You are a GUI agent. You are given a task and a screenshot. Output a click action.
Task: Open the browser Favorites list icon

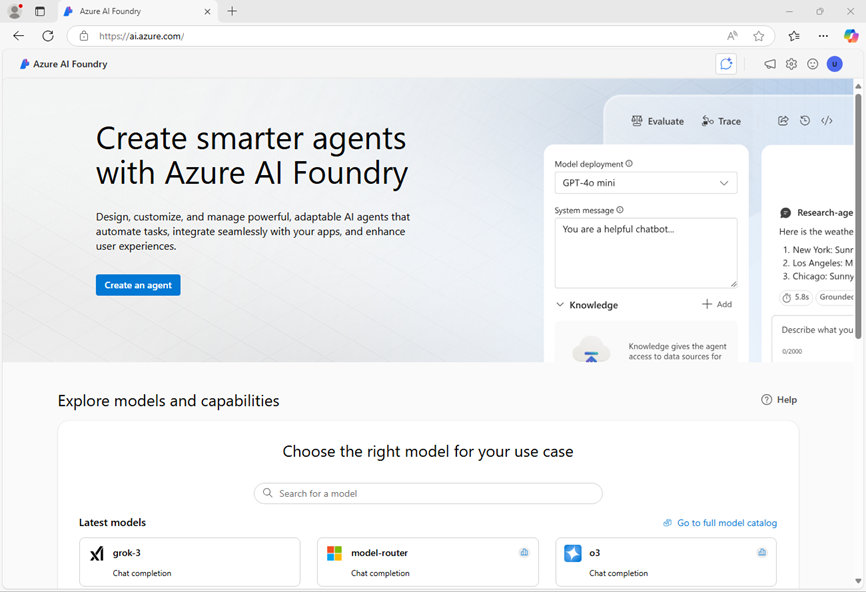(x=794, y=36)
